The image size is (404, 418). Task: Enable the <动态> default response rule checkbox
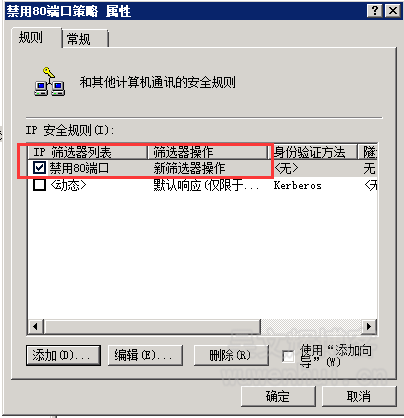pos(39,185)
